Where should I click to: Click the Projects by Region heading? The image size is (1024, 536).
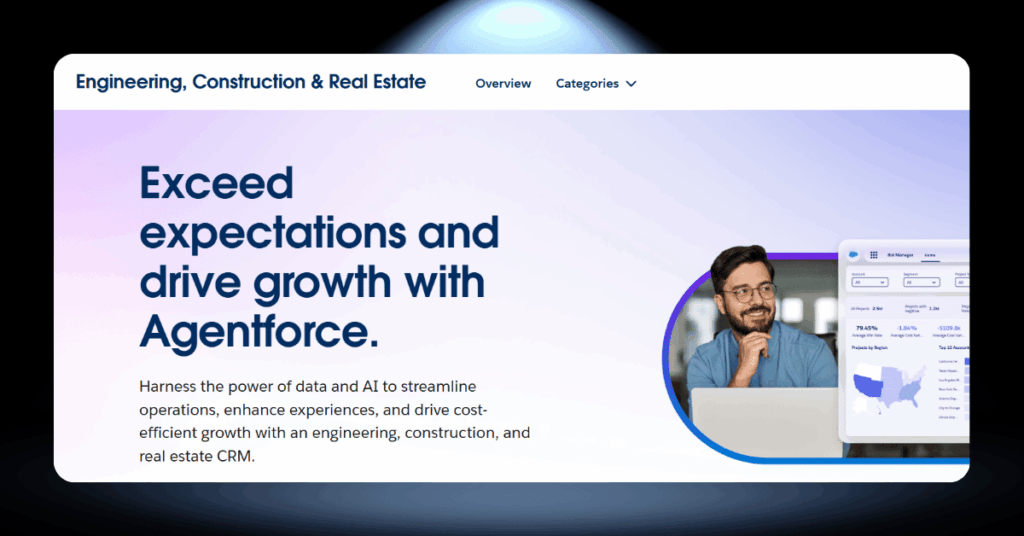tap(869, 347)
